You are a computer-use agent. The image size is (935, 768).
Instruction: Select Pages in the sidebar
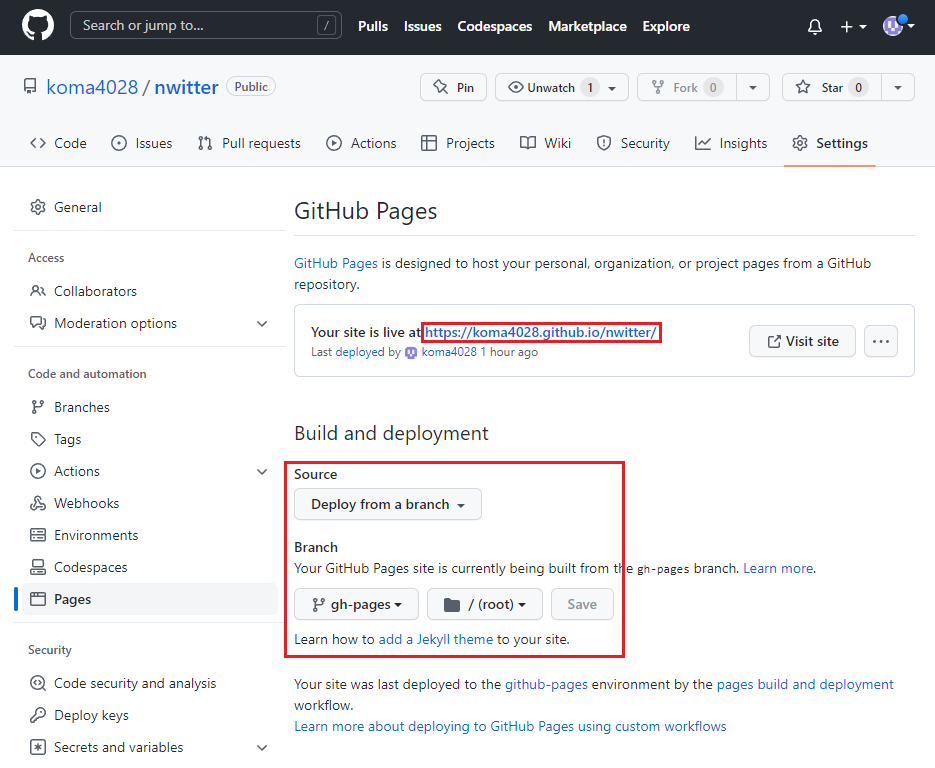150,599
